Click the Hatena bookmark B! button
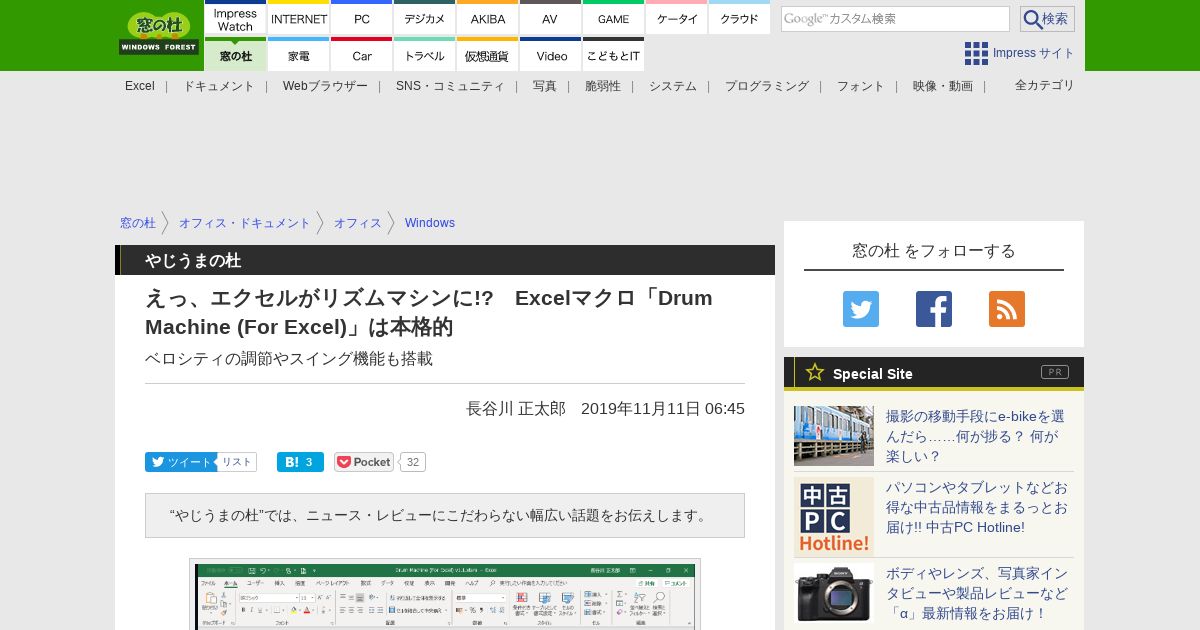Screen dimensions: 1200x630 300,462
